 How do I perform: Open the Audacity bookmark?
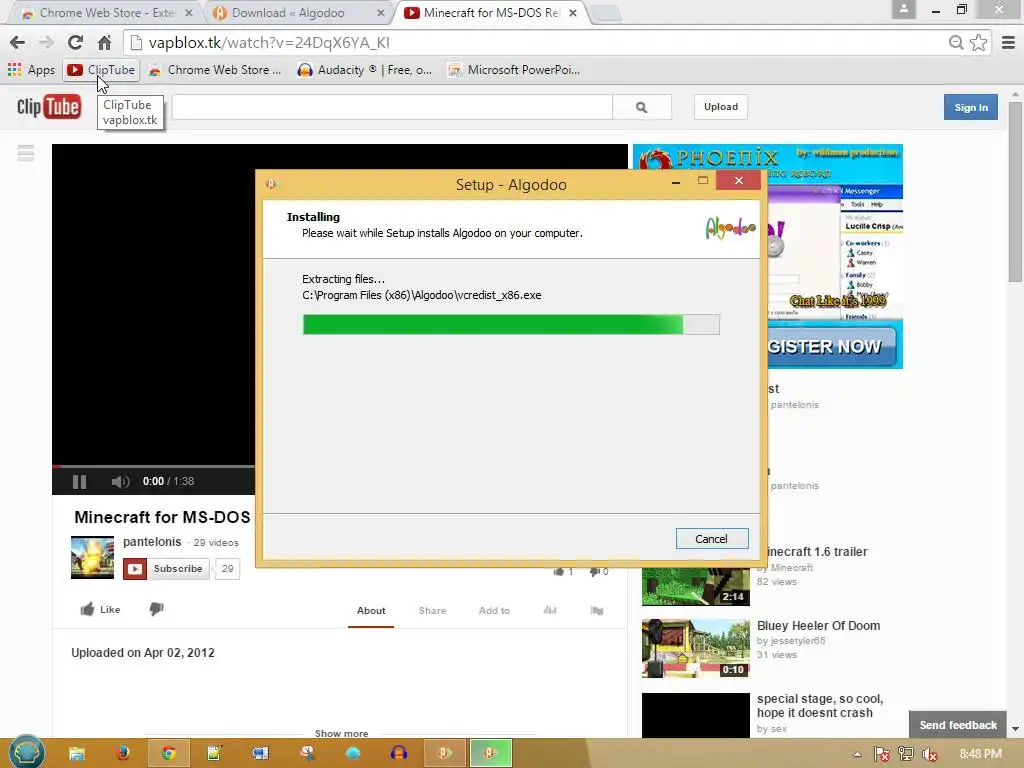364,70
